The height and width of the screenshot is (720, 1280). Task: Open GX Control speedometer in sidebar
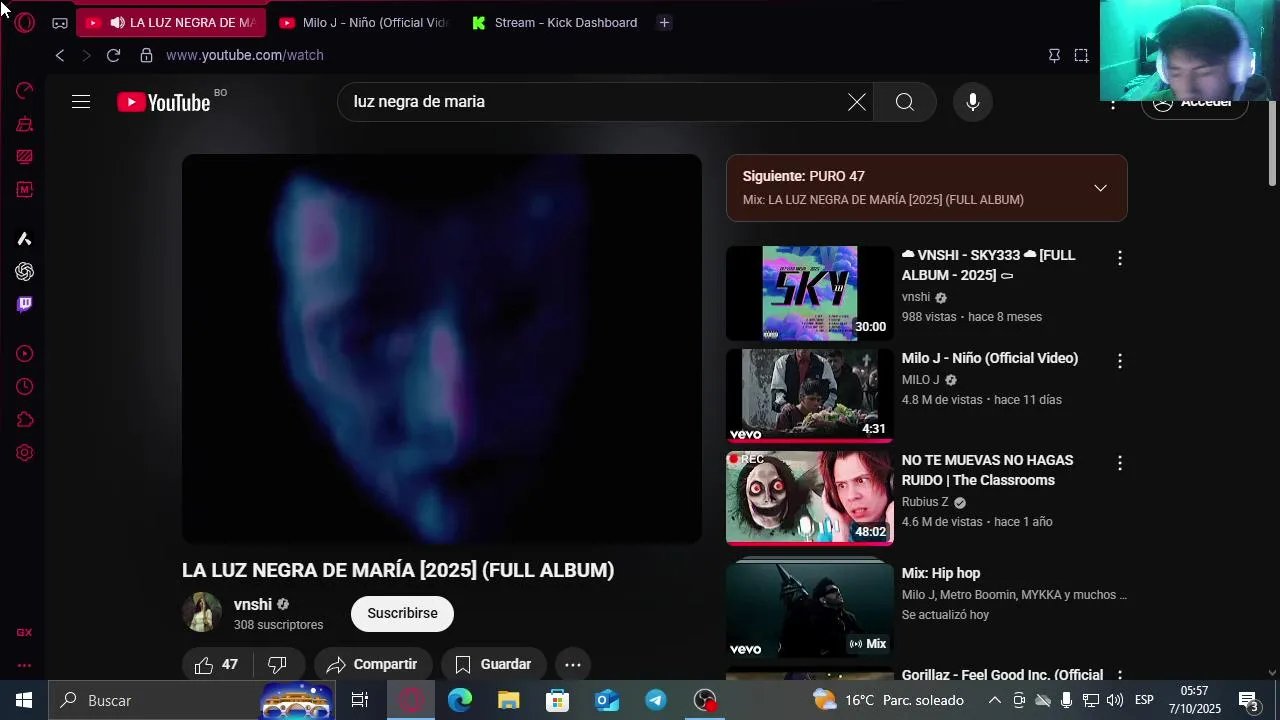click(25, 91)
